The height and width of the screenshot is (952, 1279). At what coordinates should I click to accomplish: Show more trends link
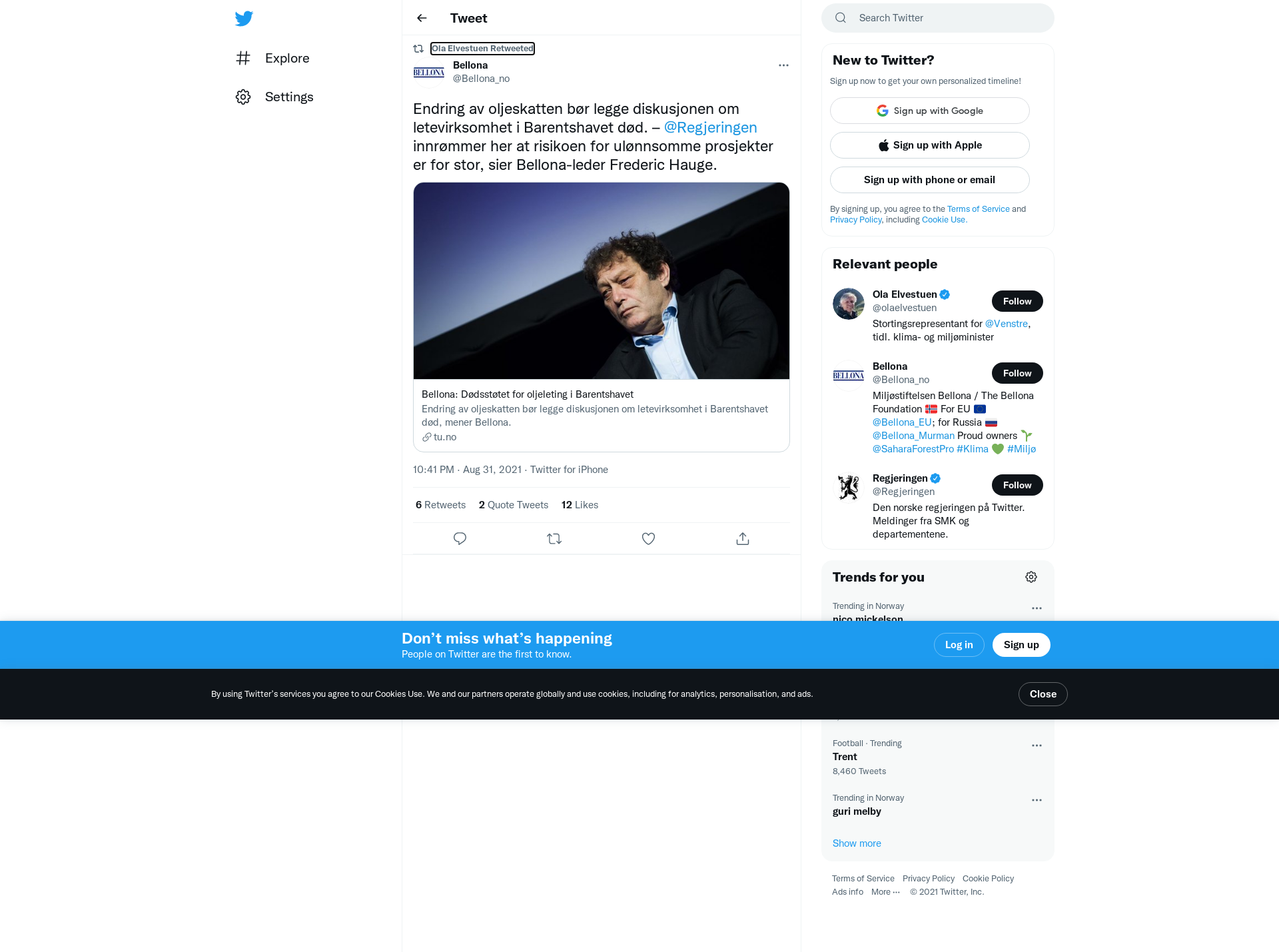pos(857,843)
